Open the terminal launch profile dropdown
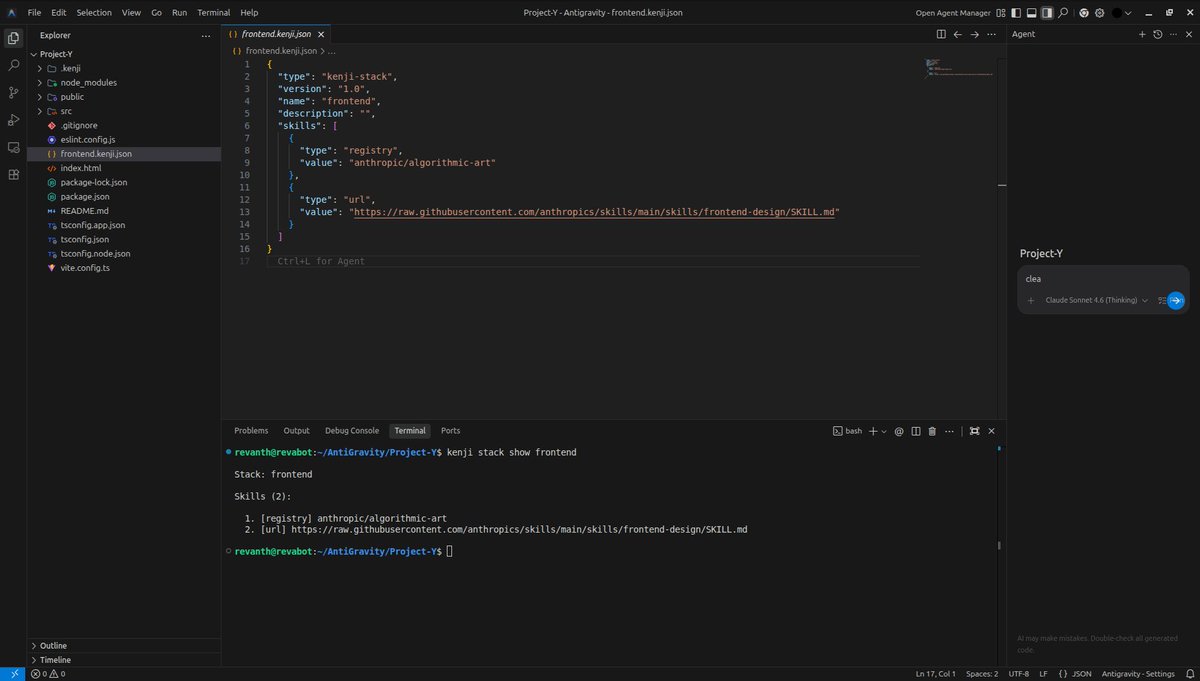Viewport: 1200px width, 681px height. (884, 431)
